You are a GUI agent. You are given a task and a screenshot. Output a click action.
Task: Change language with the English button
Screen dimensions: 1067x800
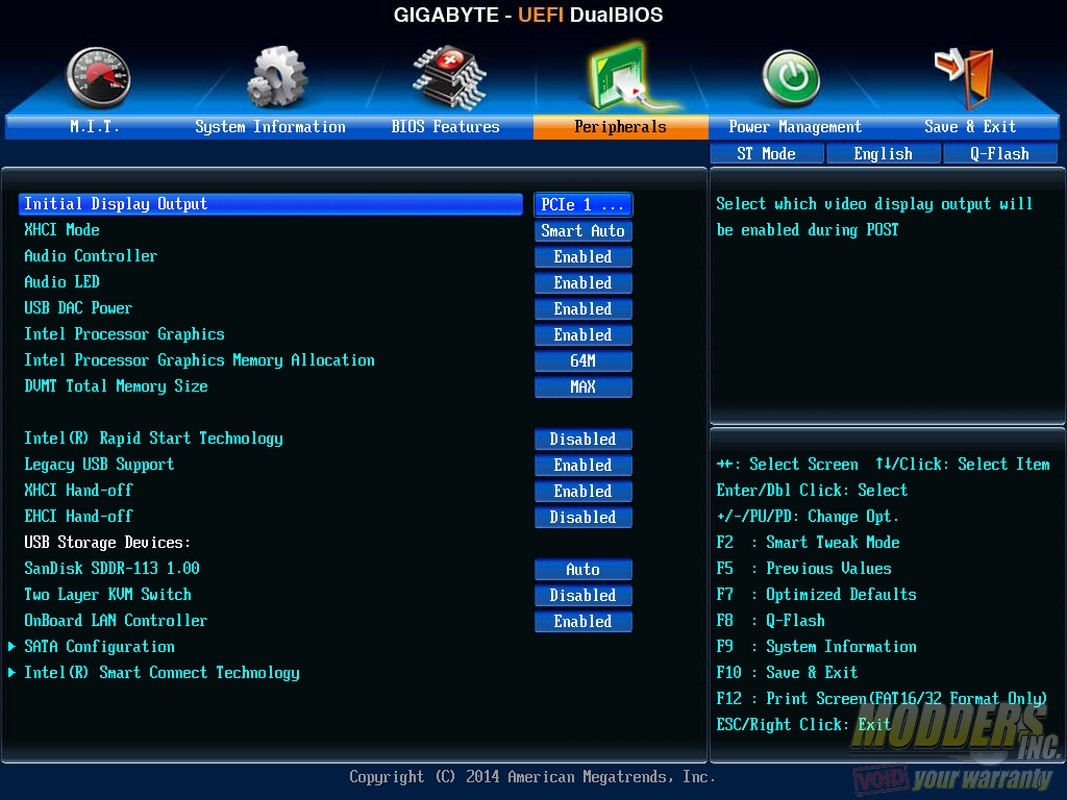(883, 154)
